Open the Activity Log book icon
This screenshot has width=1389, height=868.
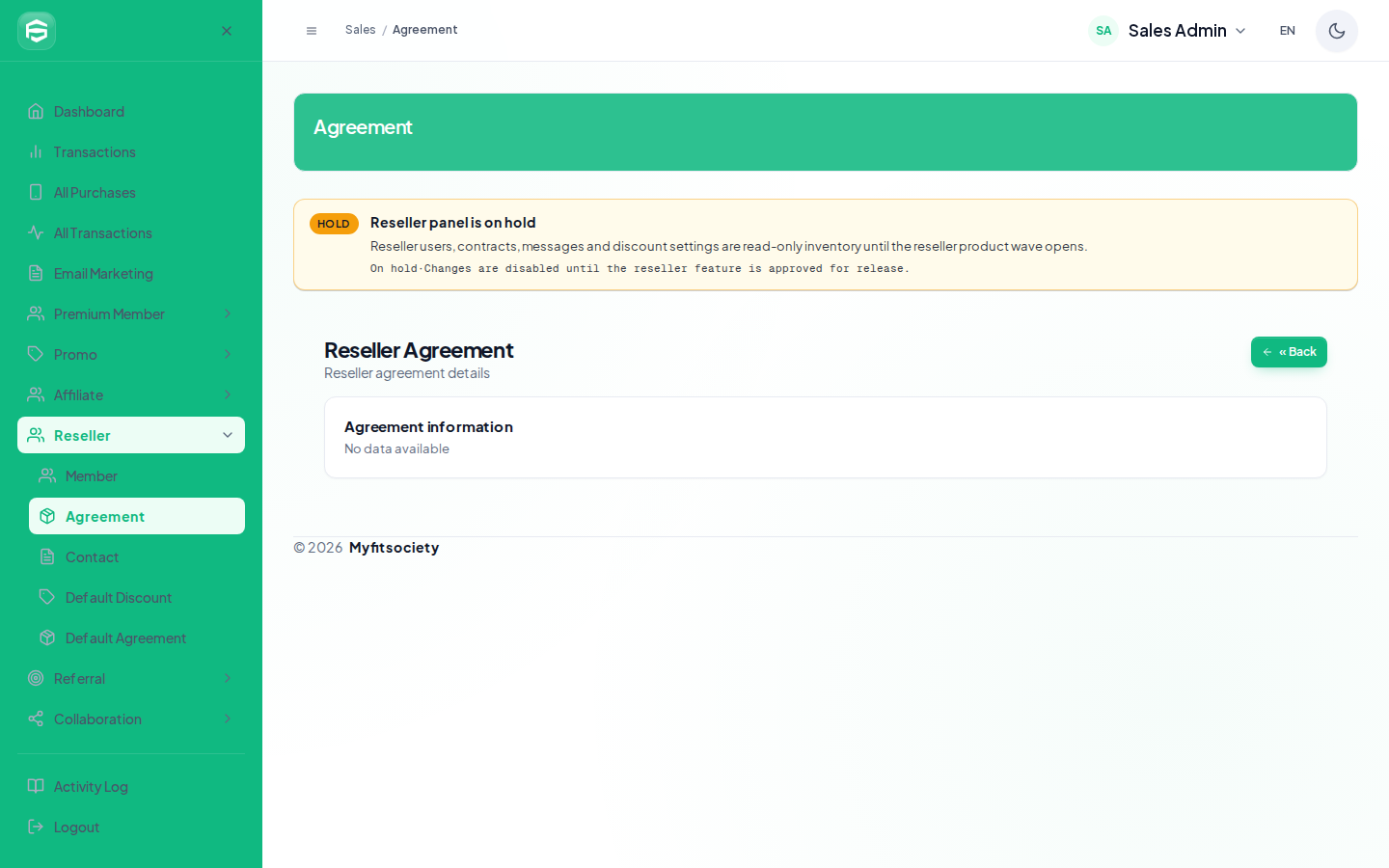[x=36, y=786]
